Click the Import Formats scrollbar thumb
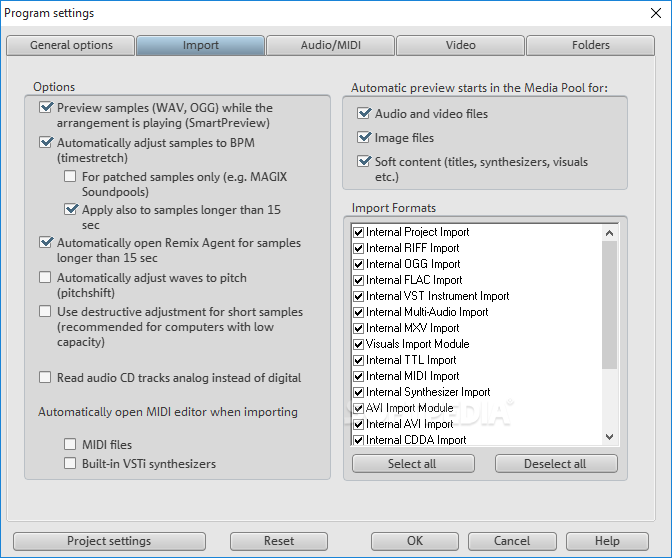Viewport: 672px width, 558px height. tap(609, 305)
